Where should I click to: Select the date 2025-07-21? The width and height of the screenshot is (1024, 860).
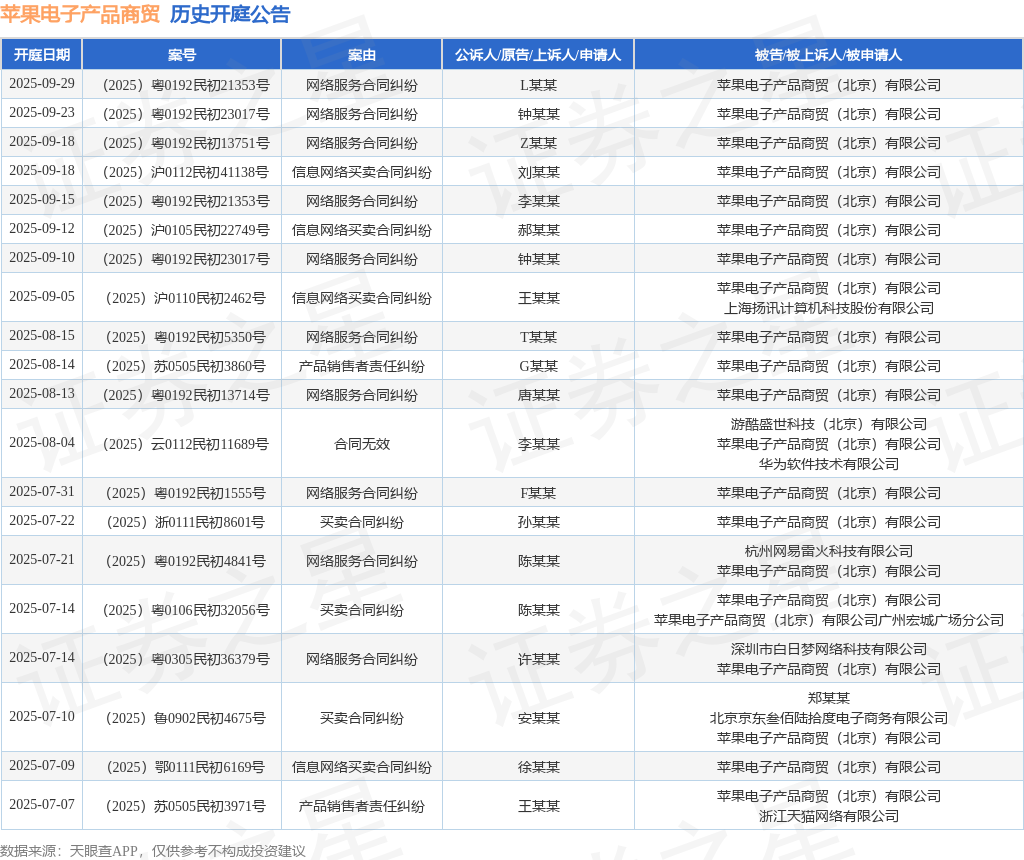[42, 560]
